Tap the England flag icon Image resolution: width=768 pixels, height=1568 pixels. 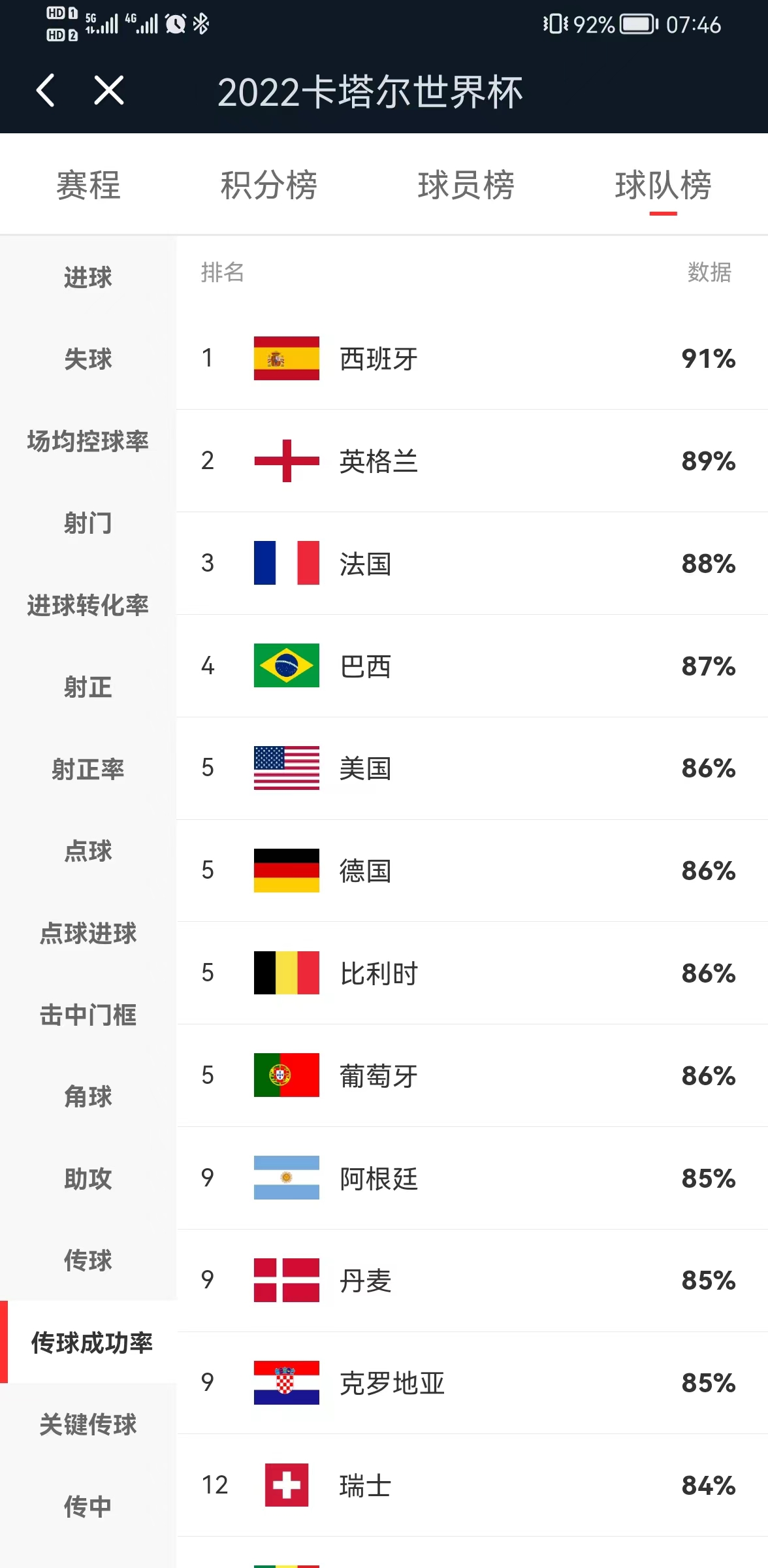point(285,461)
